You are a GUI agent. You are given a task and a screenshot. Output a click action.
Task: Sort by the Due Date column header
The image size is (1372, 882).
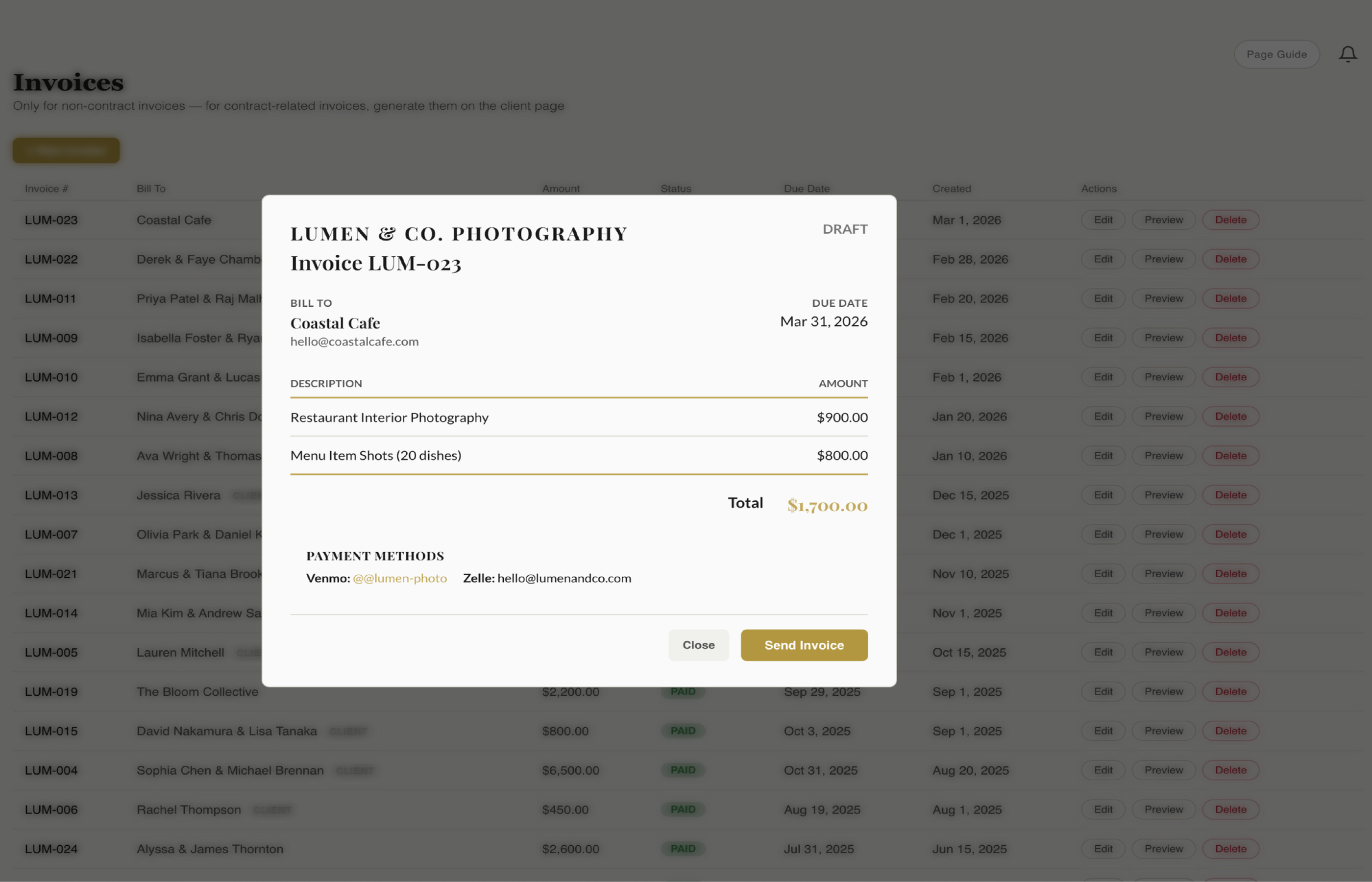tap(807, 188)
